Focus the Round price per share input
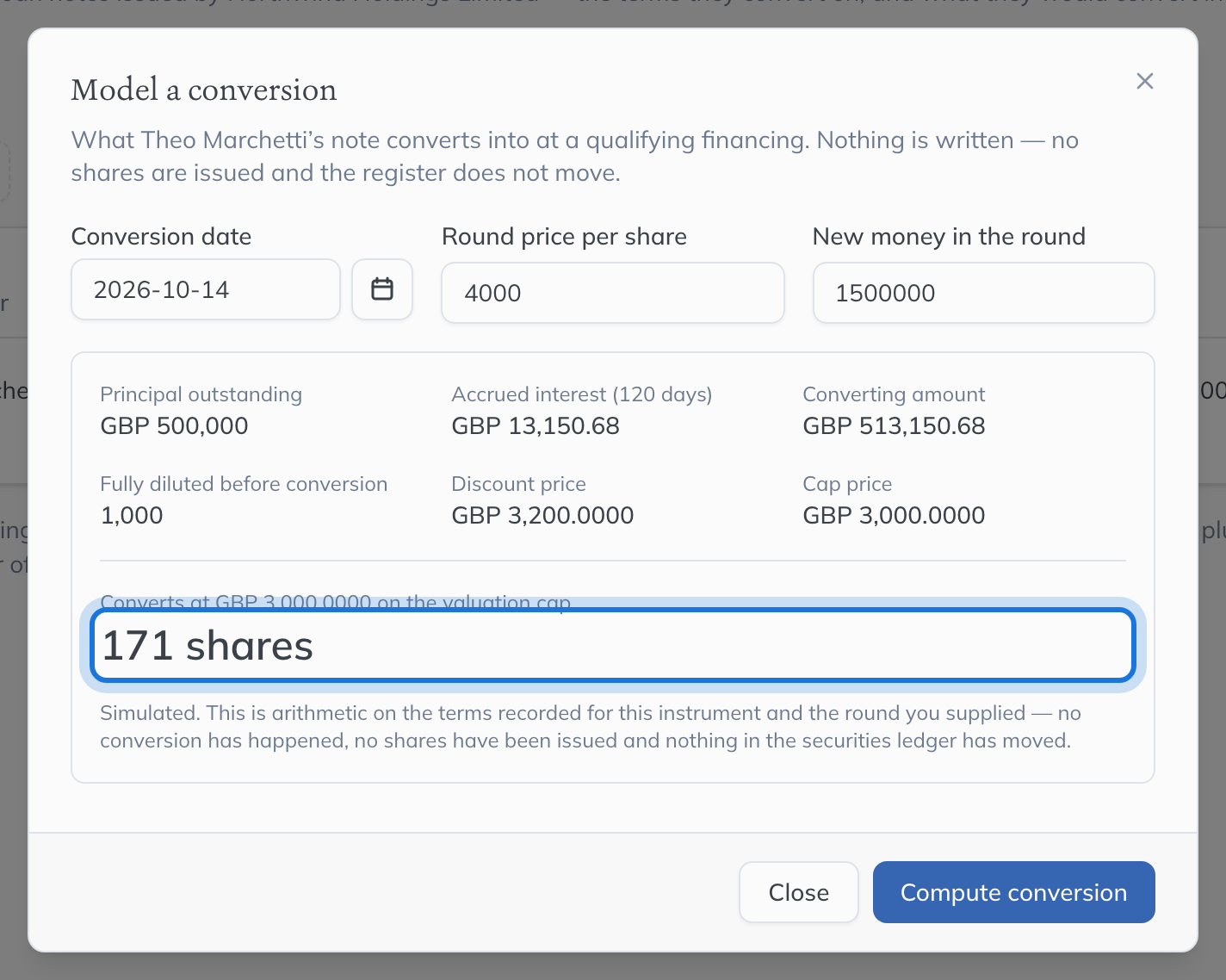 coord(613,293)
